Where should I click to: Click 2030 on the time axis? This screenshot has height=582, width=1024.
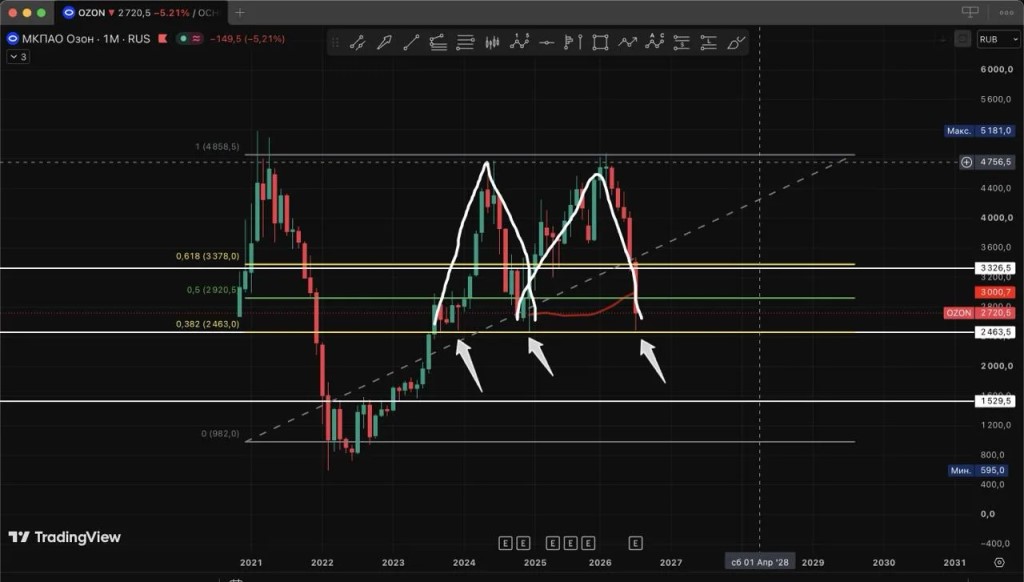884,562
